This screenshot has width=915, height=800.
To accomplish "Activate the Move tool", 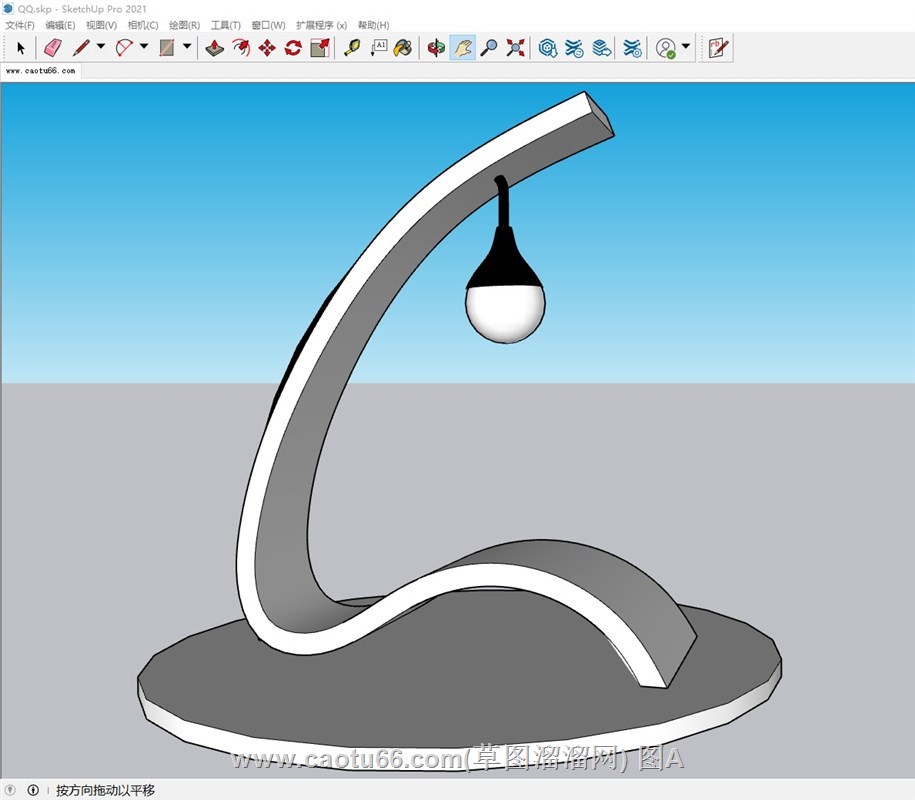I will click(267, 47).
